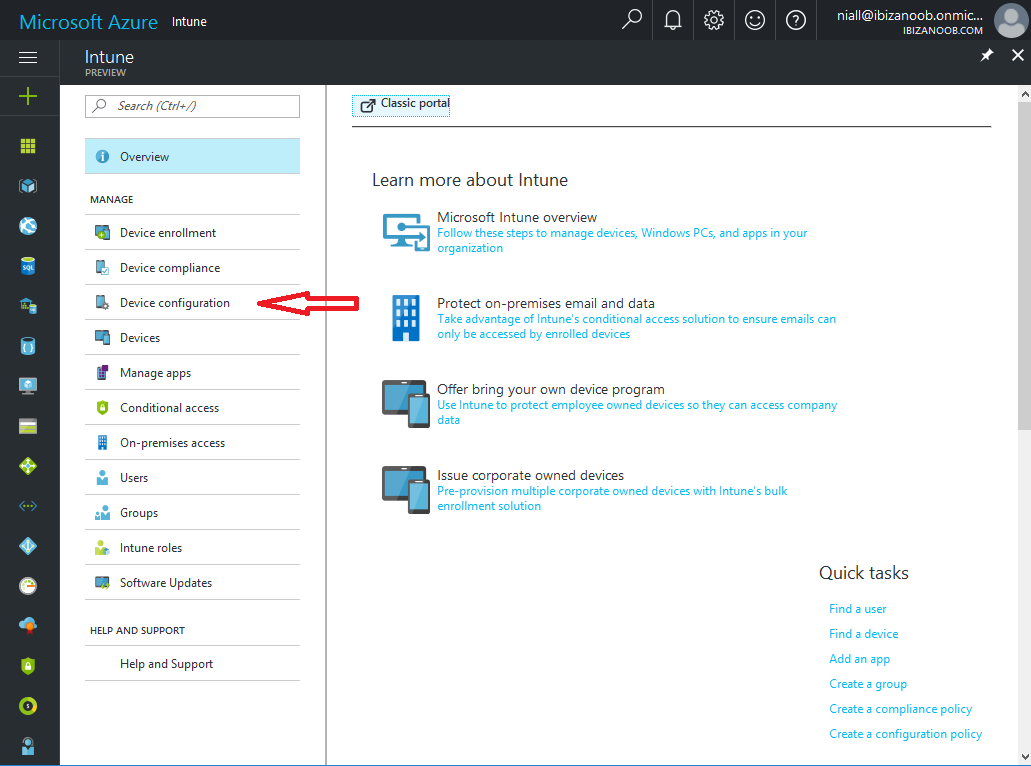Expand the hamburger menu in left sidebar
Viewport: 1031px width, 766px height.
[x=28, y=58]
